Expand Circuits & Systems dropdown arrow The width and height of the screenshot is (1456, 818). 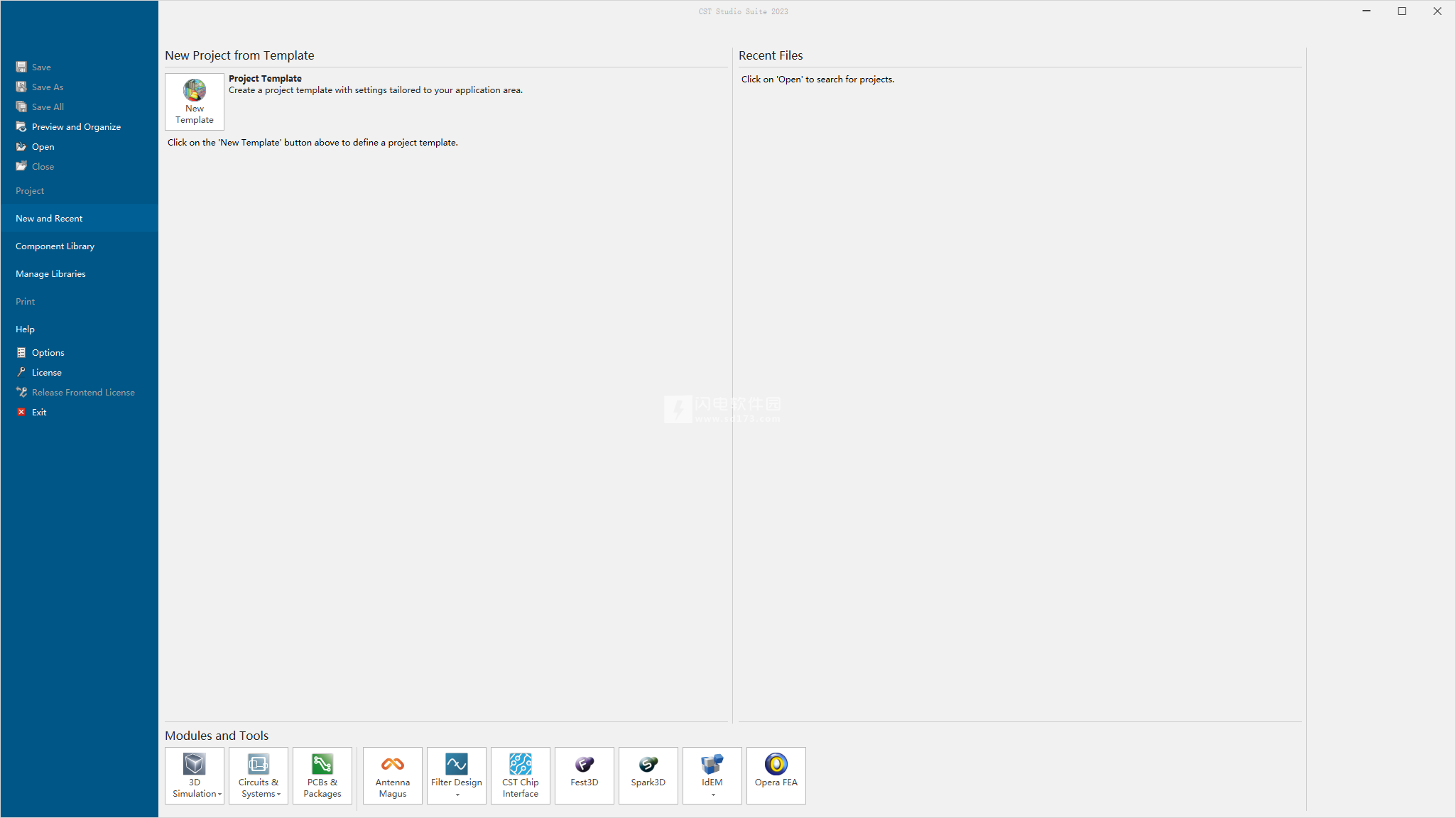(279, 795)
